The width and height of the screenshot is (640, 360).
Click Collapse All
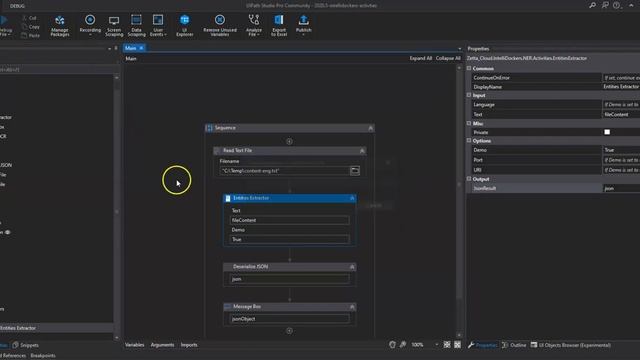coord(448,58)
